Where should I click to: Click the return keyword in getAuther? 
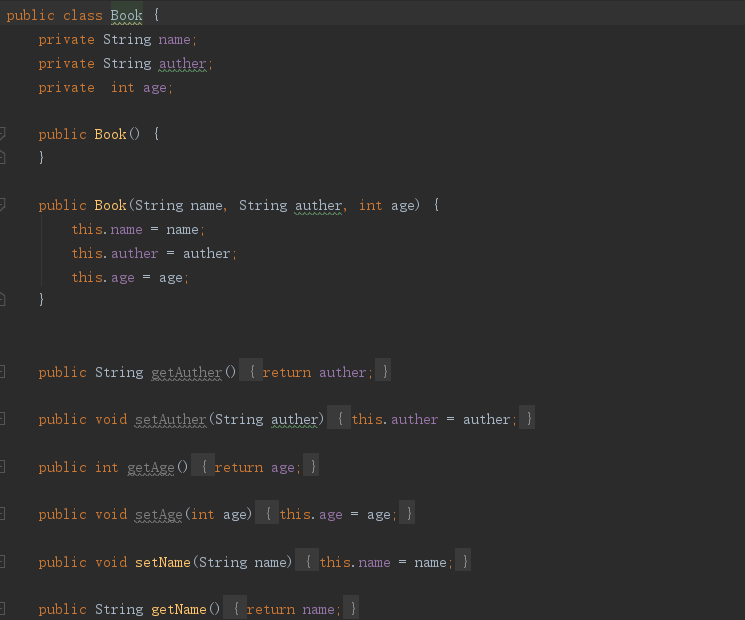[287, 372]
